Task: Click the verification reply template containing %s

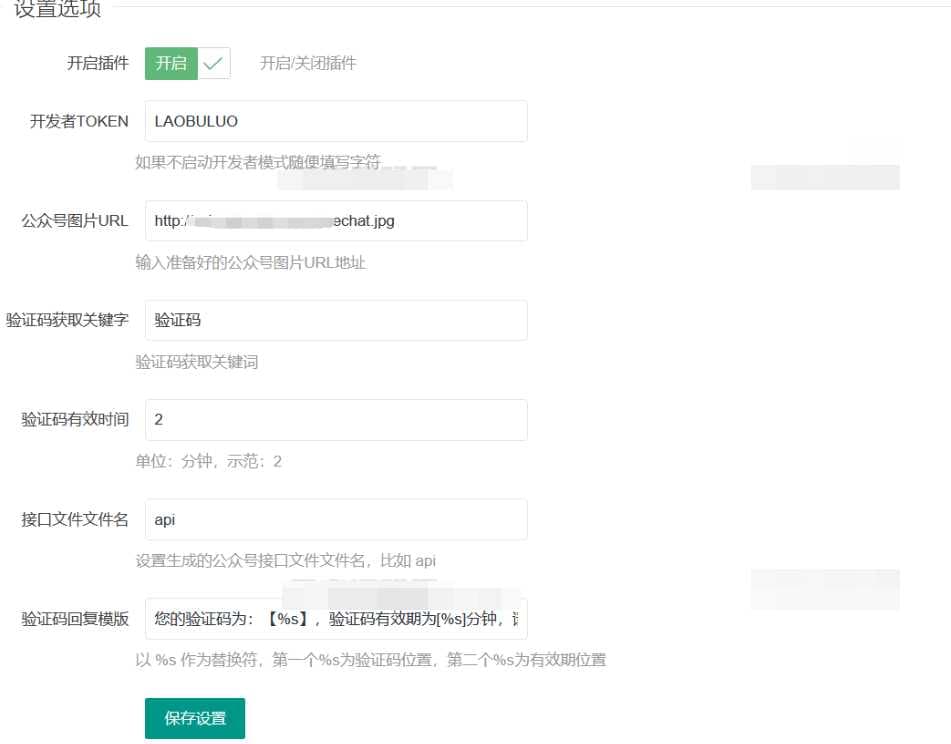Action: 335,619
